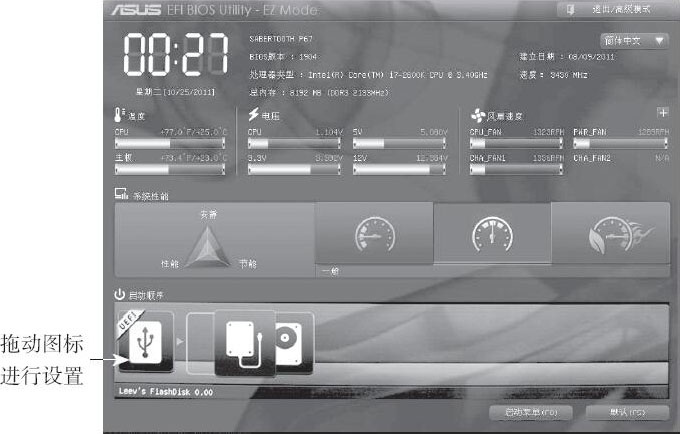Click the lightning bolt voltage icon

coord(254,114)
